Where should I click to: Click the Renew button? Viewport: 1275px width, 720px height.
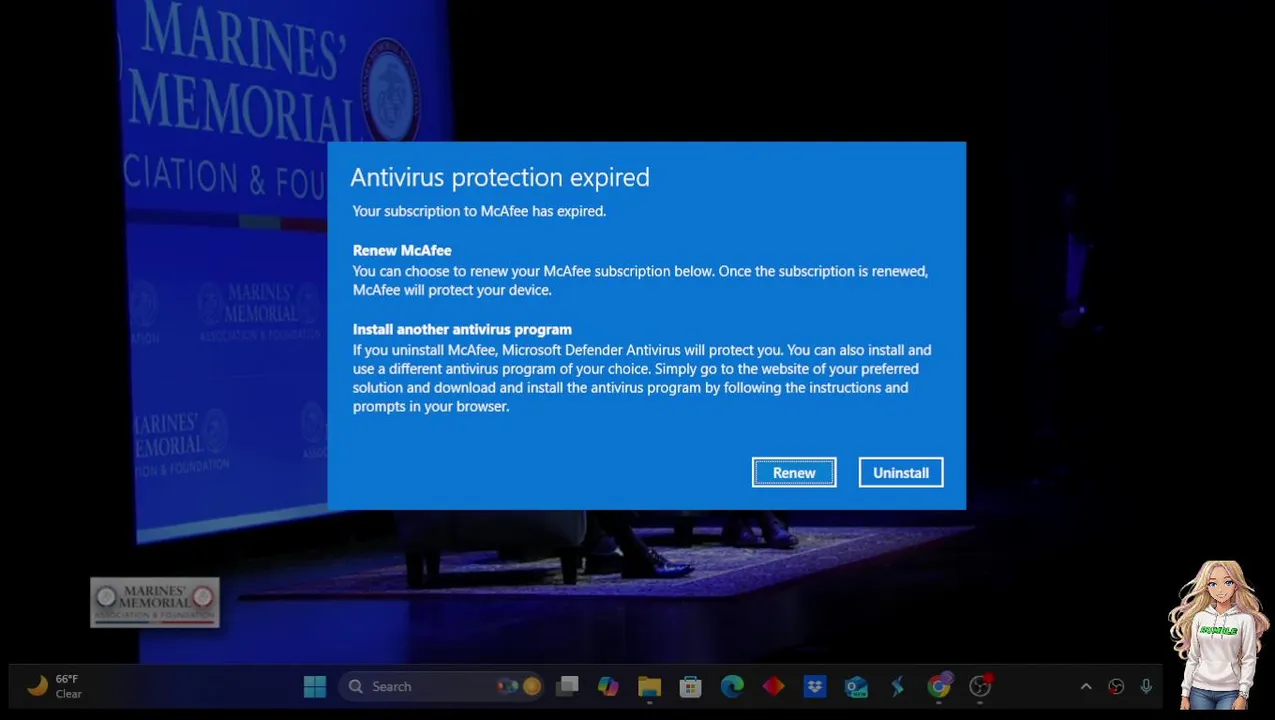coord(794,473)
